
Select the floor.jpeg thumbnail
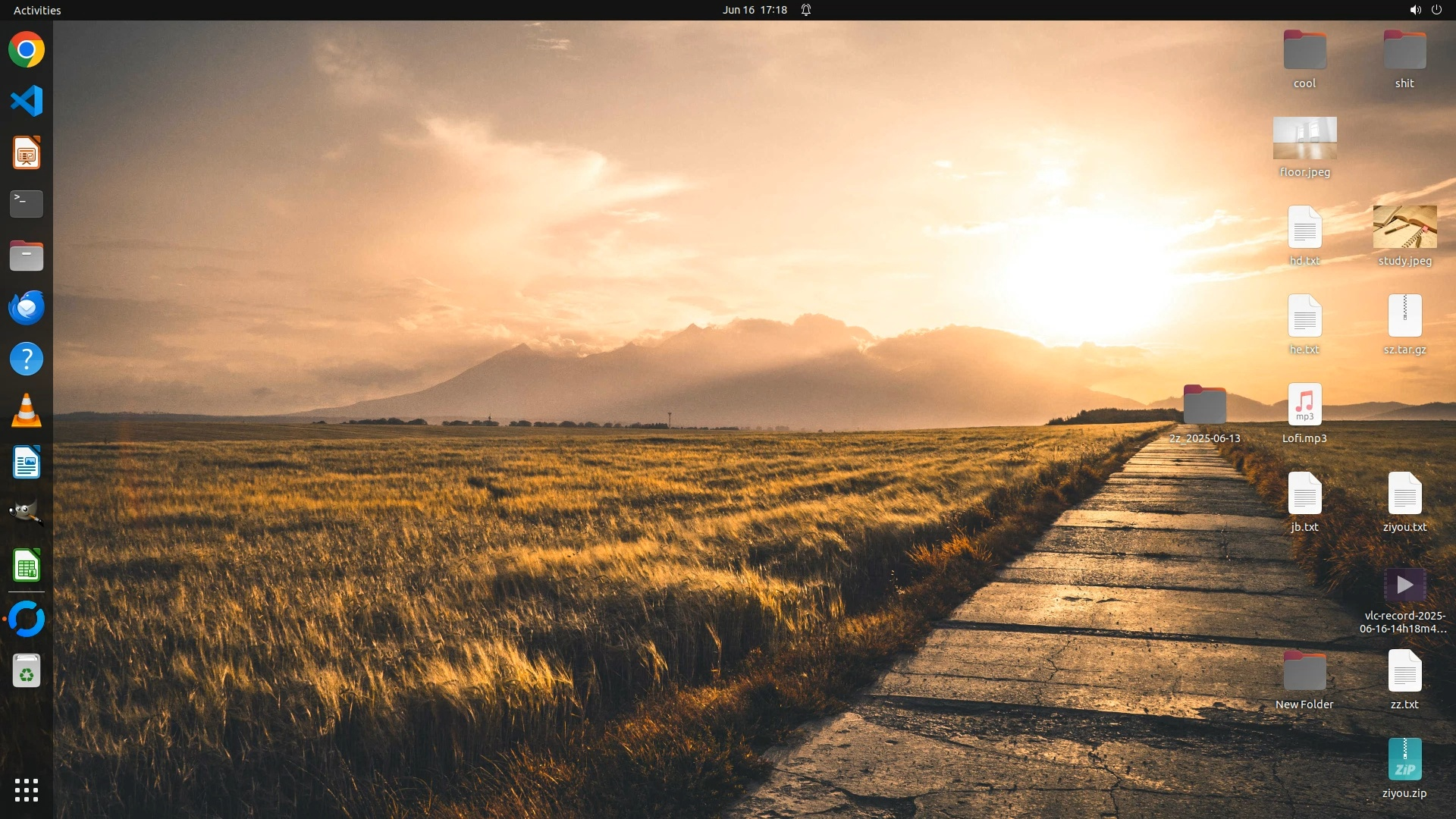click(x=1304, y=139)
